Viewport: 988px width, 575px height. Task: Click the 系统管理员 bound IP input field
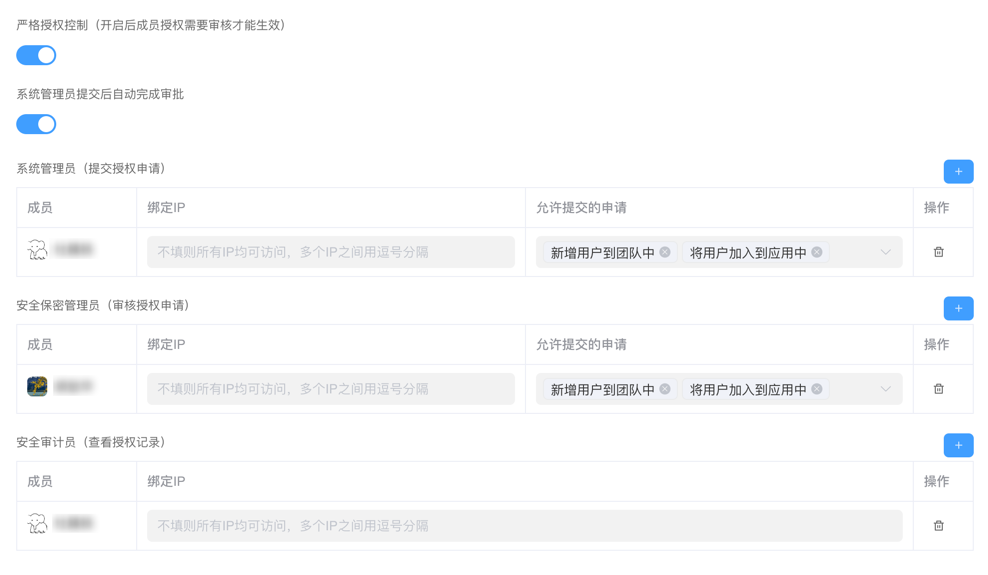(330, 252)
